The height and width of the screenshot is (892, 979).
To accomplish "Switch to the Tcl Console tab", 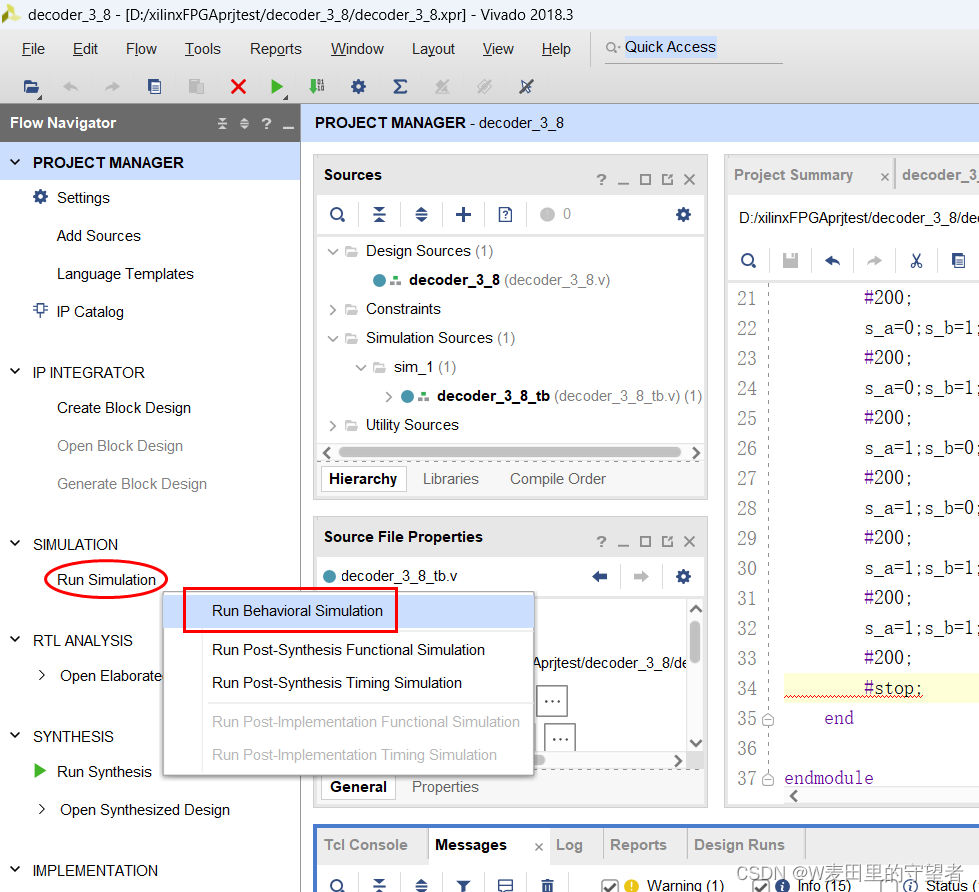I will click(x=365, y=845).
